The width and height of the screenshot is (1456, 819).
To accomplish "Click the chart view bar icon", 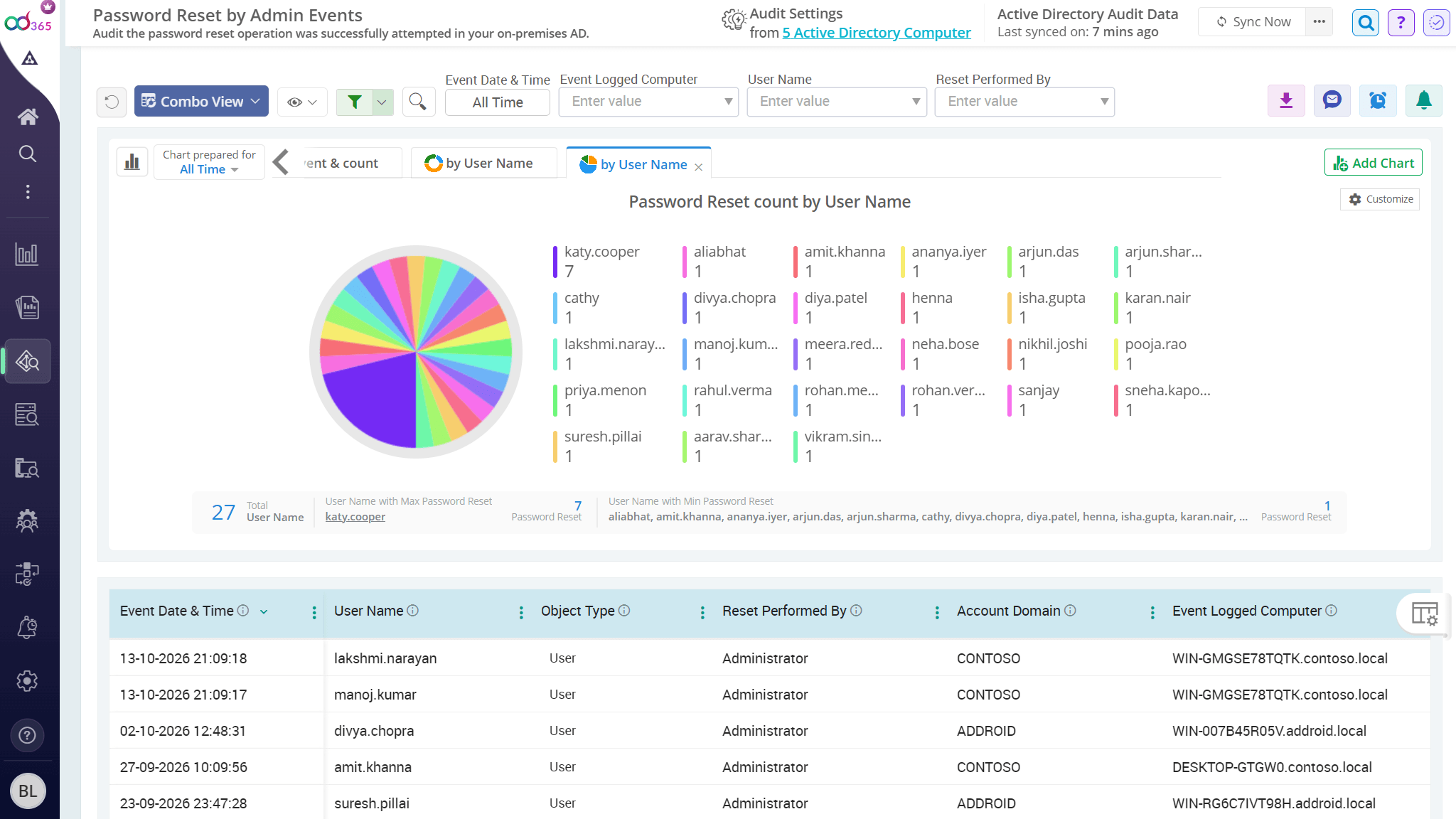I will point(132,162).
